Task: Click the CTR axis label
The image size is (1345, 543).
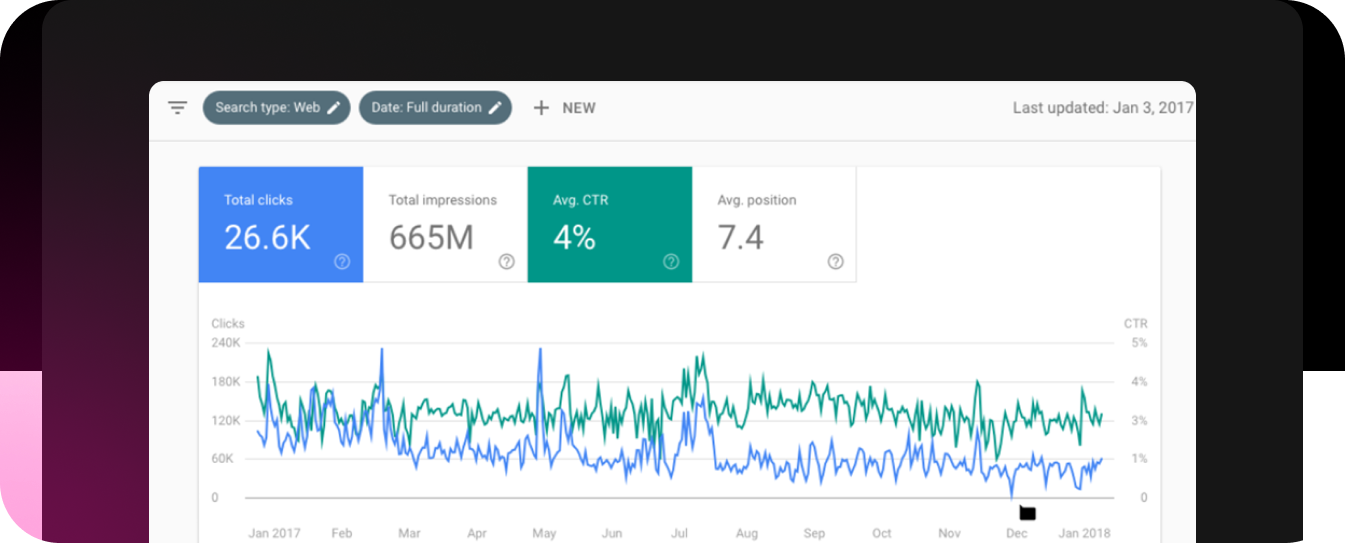Action: (1136, 324)
